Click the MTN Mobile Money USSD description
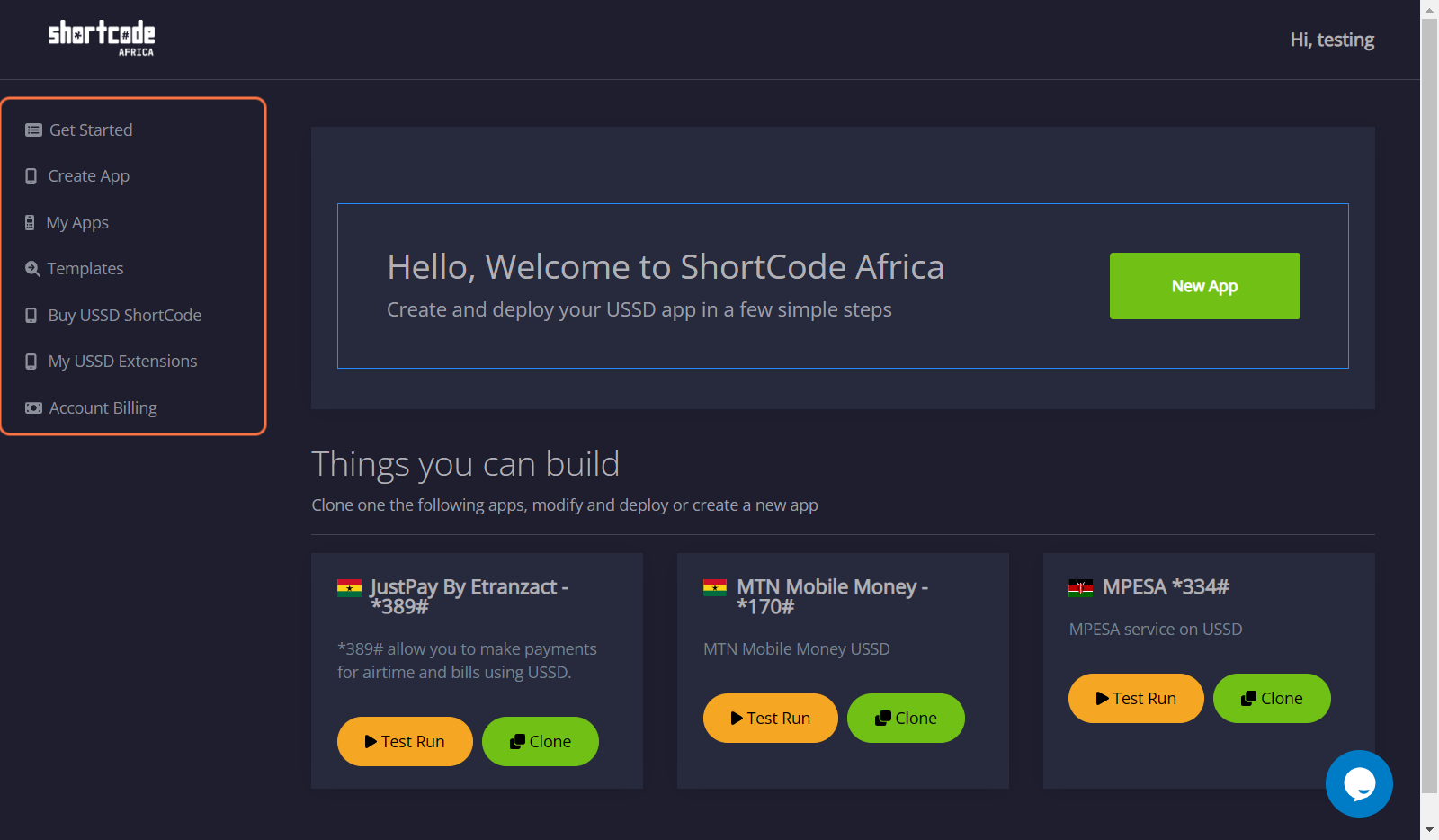1439x840 pixels. [797, 649]
